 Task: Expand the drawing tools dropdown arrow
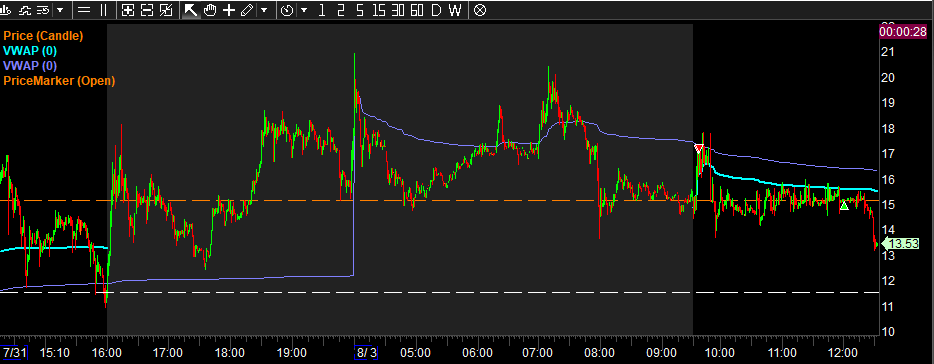pyautogui.click(x=264, y=10)
